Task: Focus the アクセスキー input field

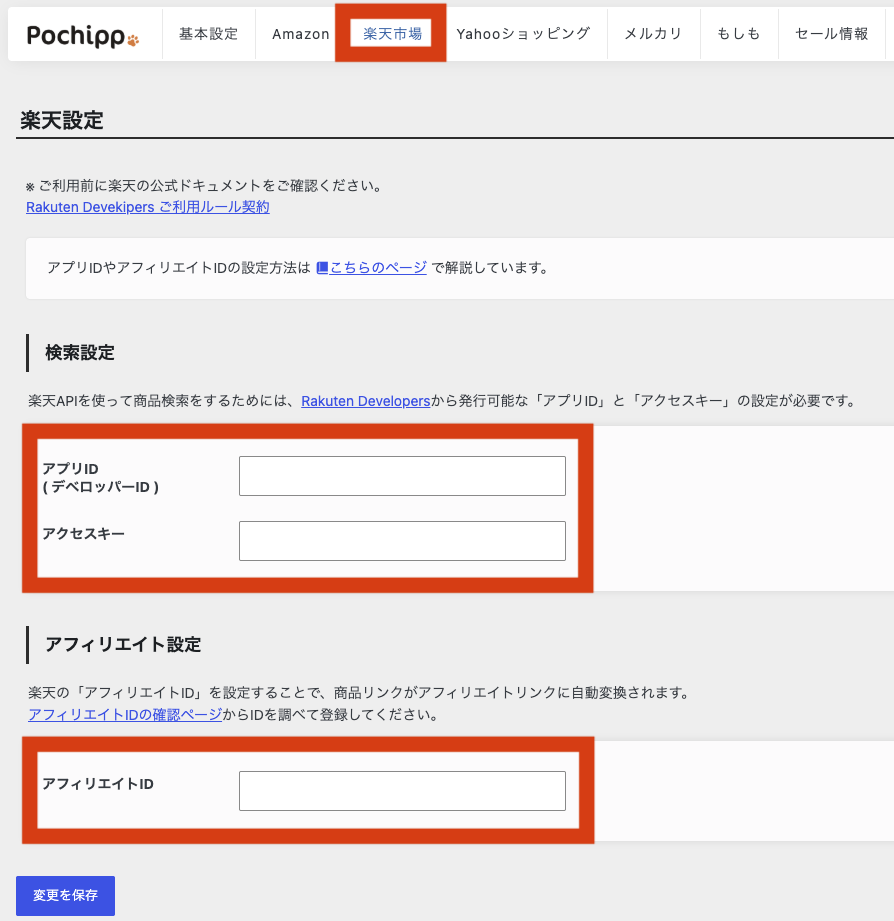Action: [x=402, y=540]
